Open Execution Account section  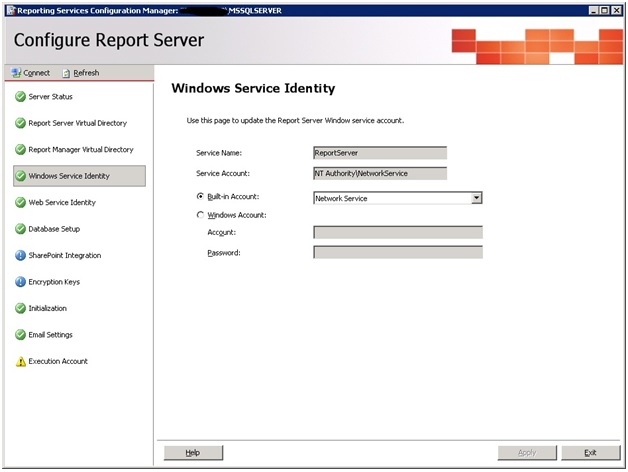[x=58, y=361]
